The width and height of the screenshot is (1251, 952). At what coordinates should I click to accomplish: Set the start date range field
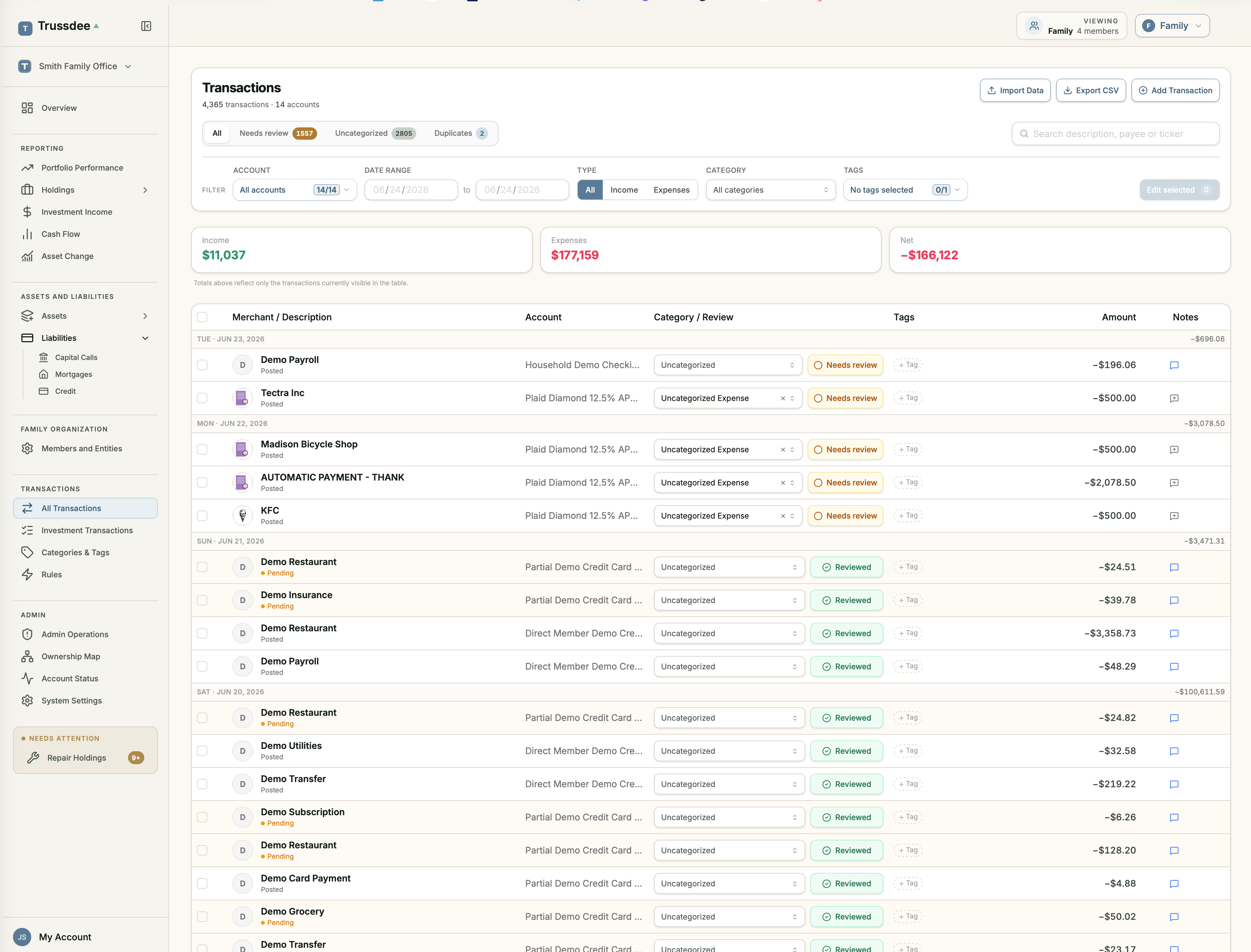pyautogui.click(x=411, y=190)
